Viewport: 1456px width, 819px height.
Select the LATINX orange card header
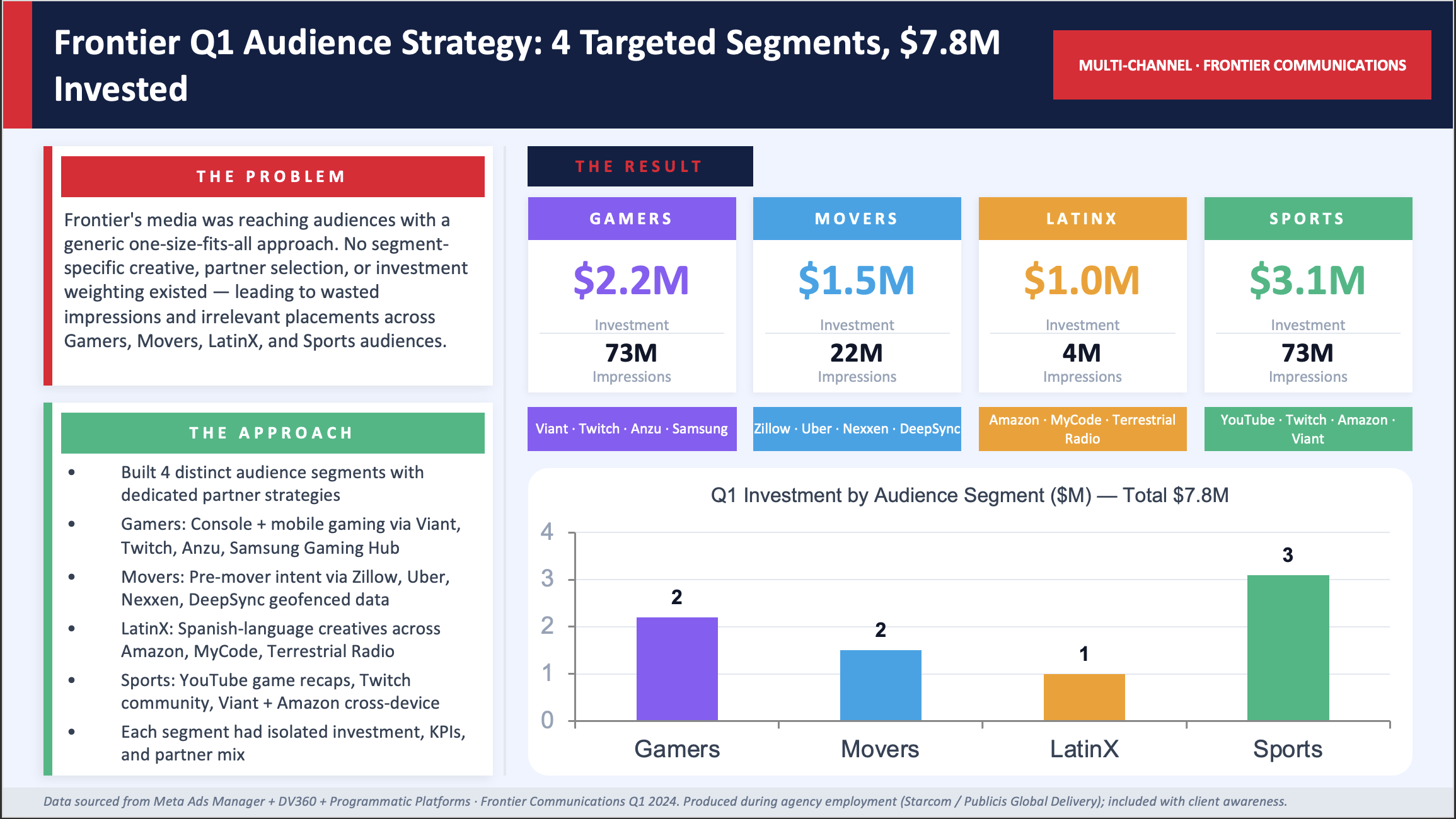click(1082, 219)
